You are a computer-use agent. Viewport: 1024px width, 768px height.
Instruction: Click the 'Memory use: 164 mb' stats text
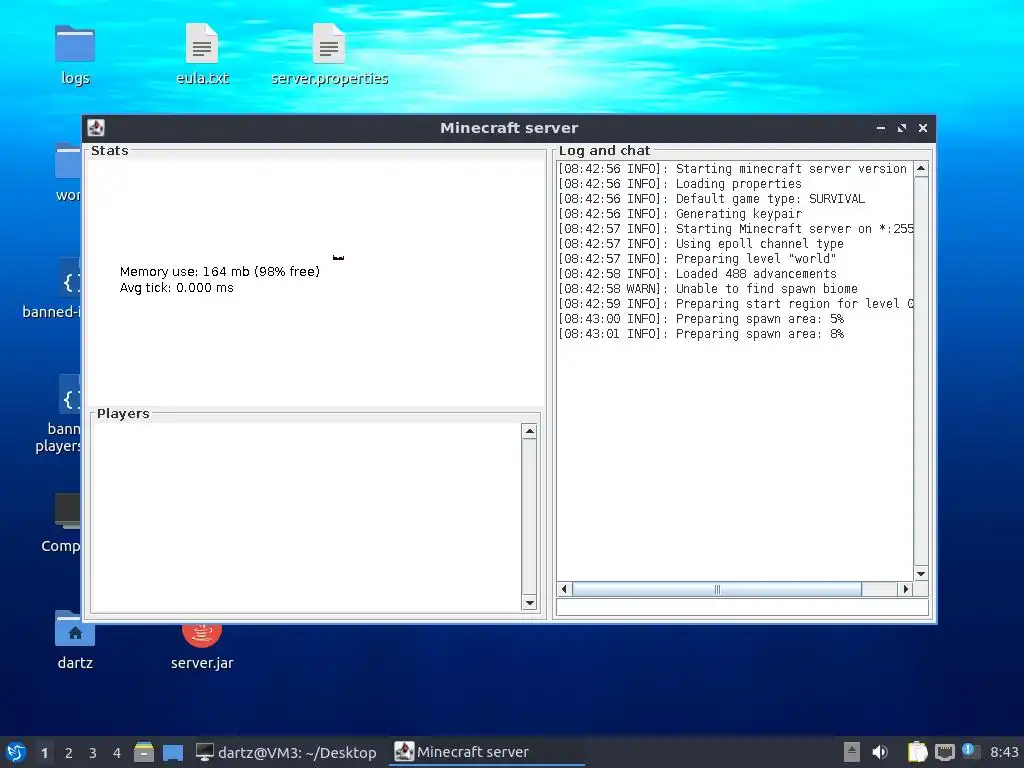(219, 272)
